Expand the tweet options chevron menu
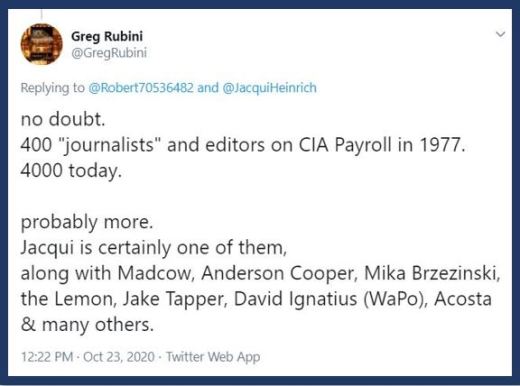This screenshot has width=520, height=386. coord(501,34)
